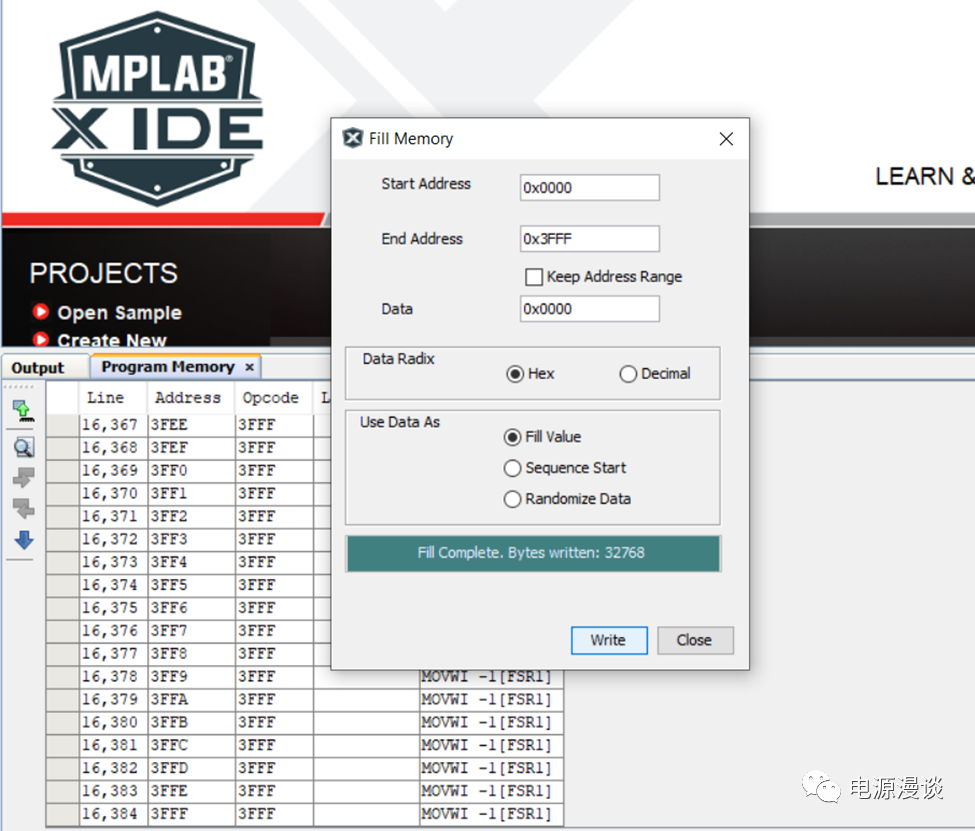Switch to the Output tab

click(x=38, y=368)
